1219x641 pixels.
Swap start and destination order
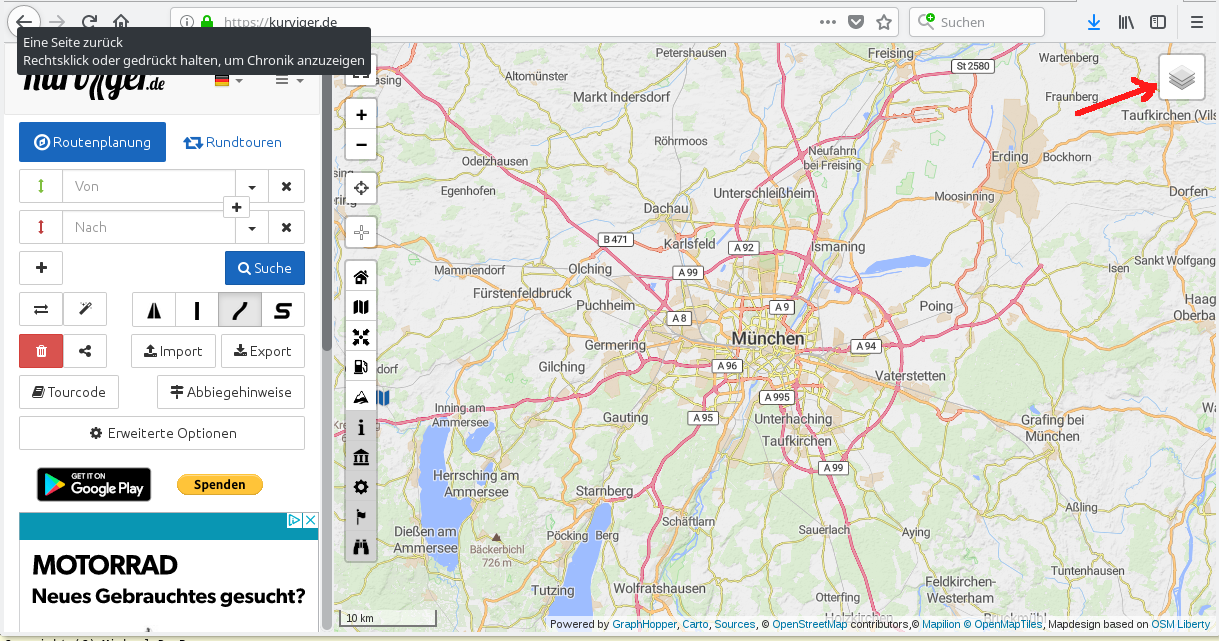tap(41, 310)
